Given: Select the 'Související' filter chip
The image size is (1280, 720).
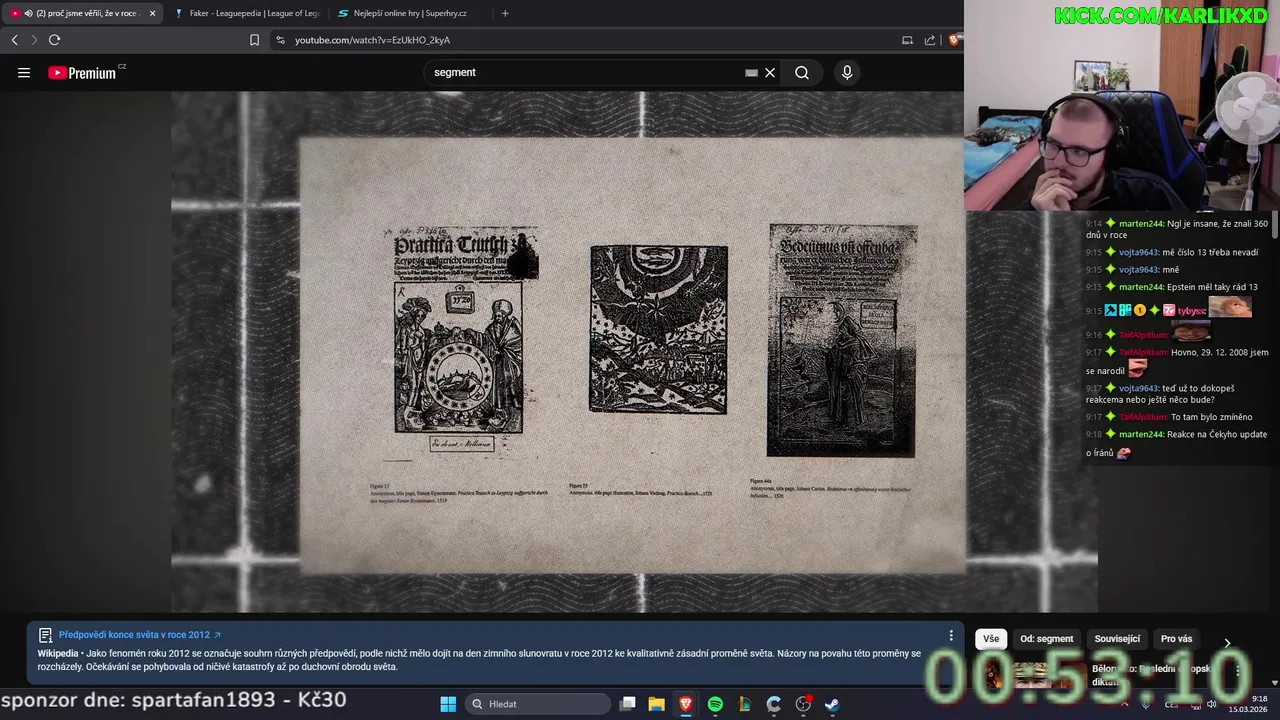Looking at the screenshot, I should (1117, 639).
